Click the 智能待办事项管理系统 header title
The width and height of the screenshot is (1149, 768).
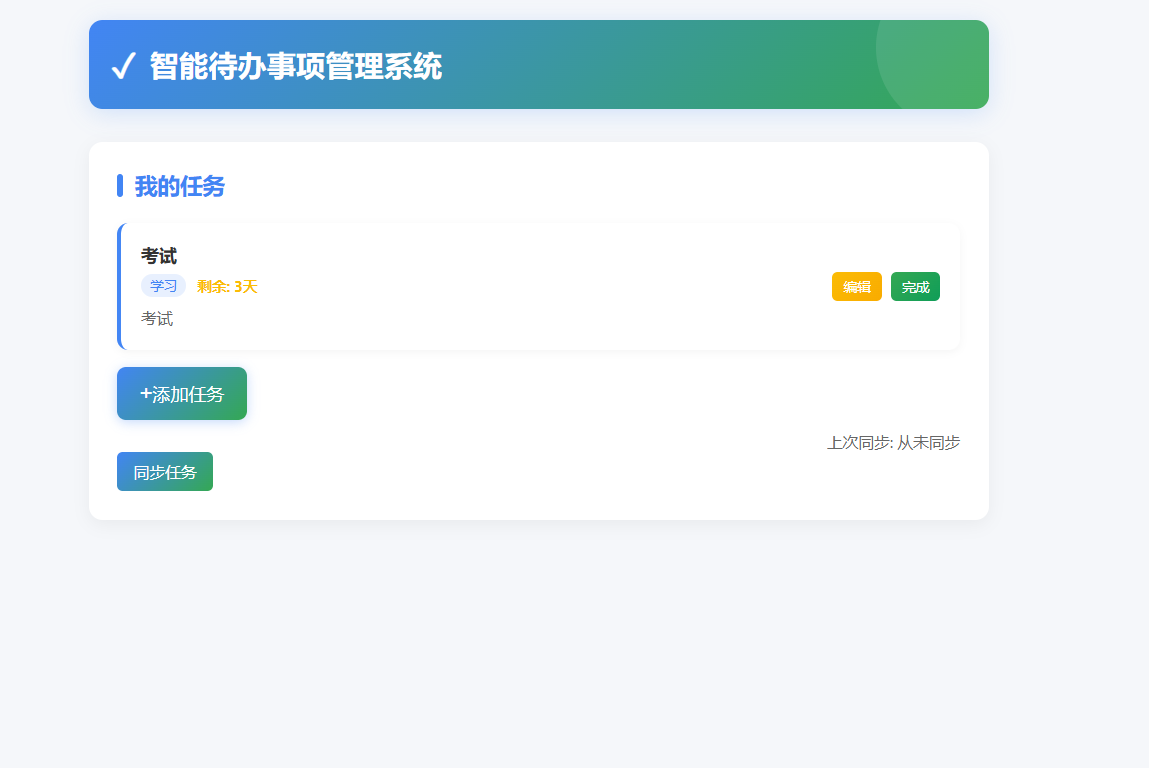click(295, 66)
